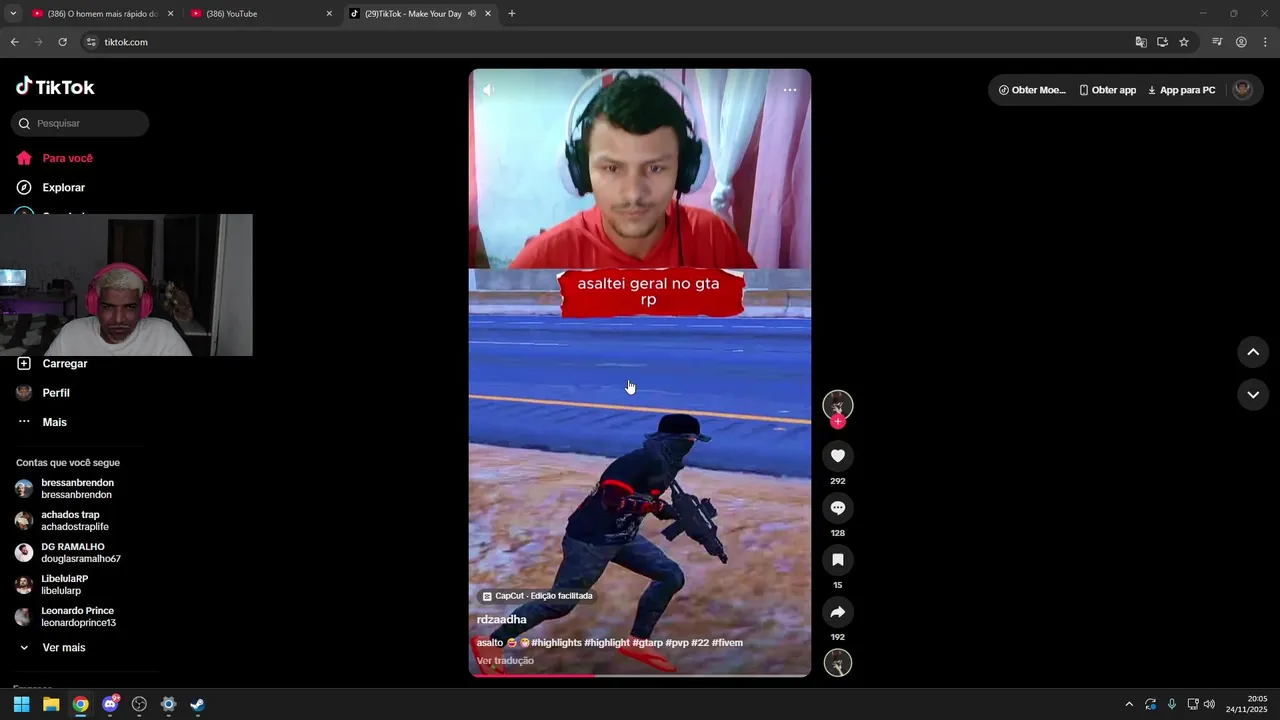
Task: Bookmark the video to favorites
Action: 838,560
